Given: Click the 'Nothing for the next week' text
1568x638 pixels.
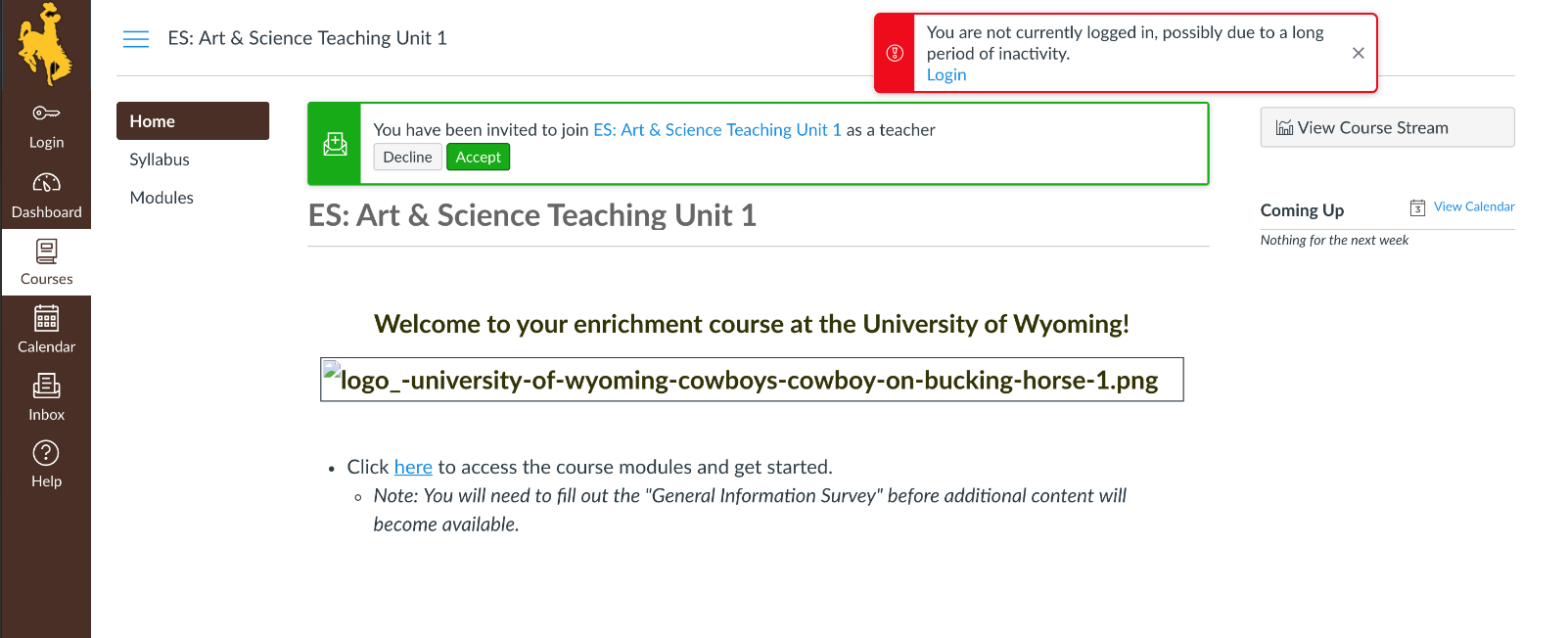Looking at the screenshot, I should pyautogui.click(x=1334, y=240).
